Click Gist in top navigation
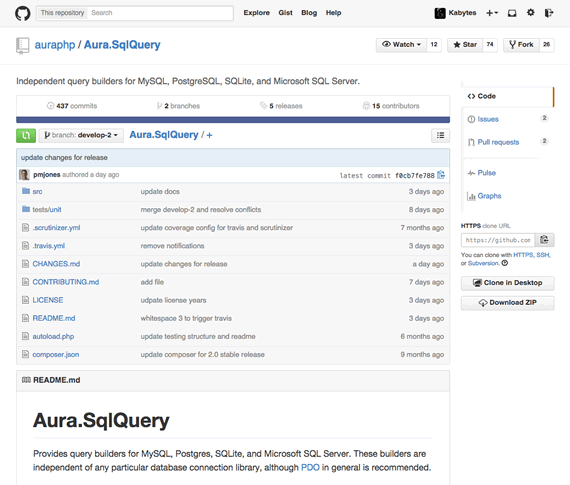Image resolution: width=570 pixels, height=485 pixels. 285,13
